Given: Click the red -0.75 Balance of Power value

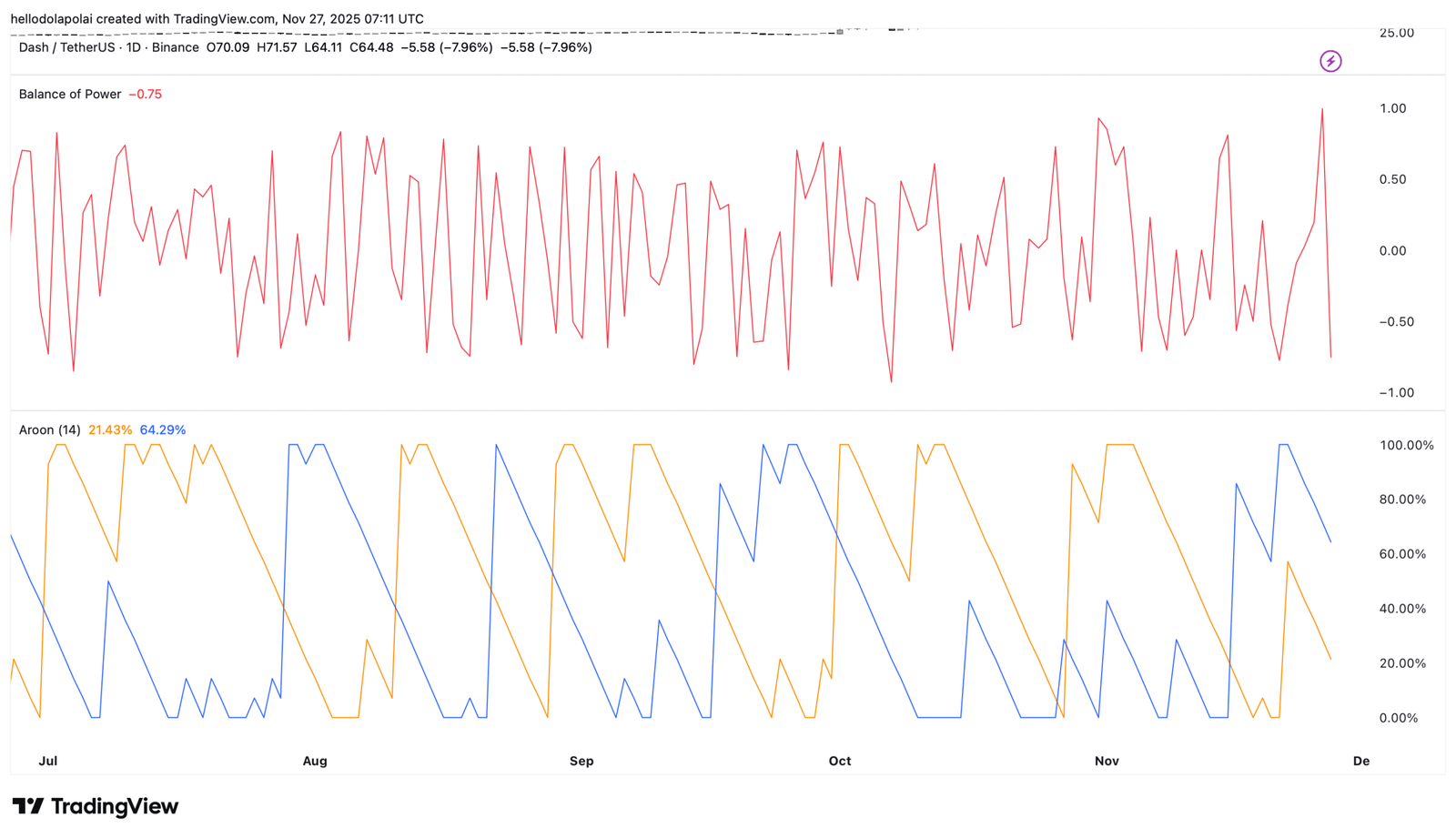Looking at the screenshot, I should pos(146,95).
